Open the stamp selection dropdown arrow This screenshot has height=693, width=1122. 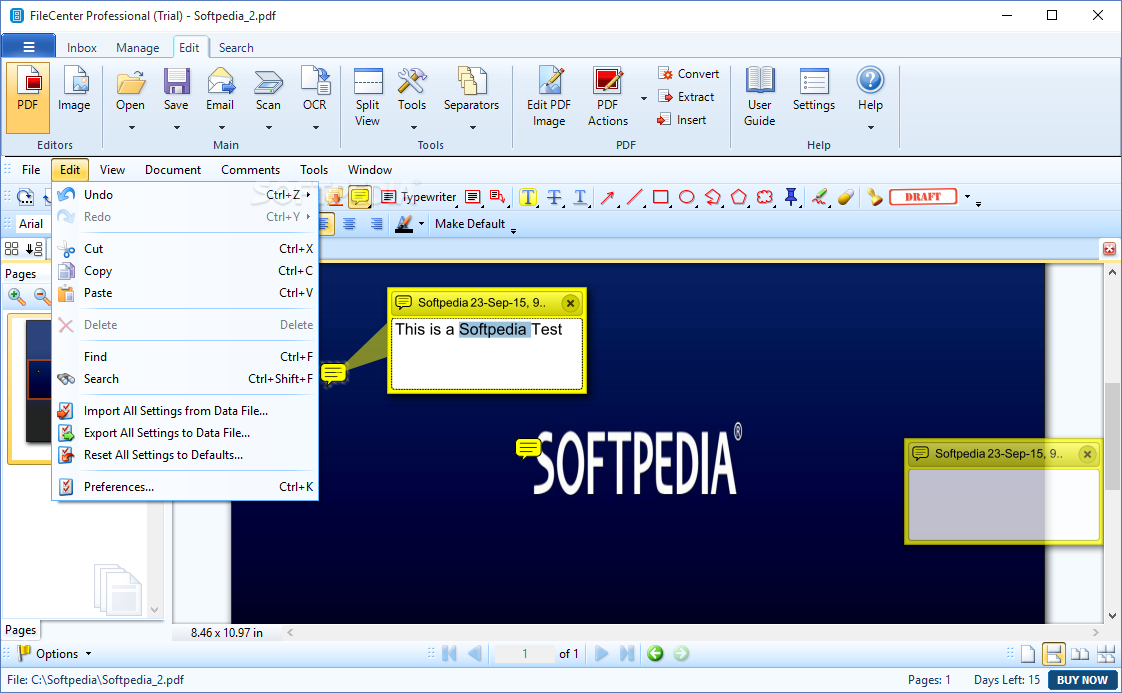[967, 197]
